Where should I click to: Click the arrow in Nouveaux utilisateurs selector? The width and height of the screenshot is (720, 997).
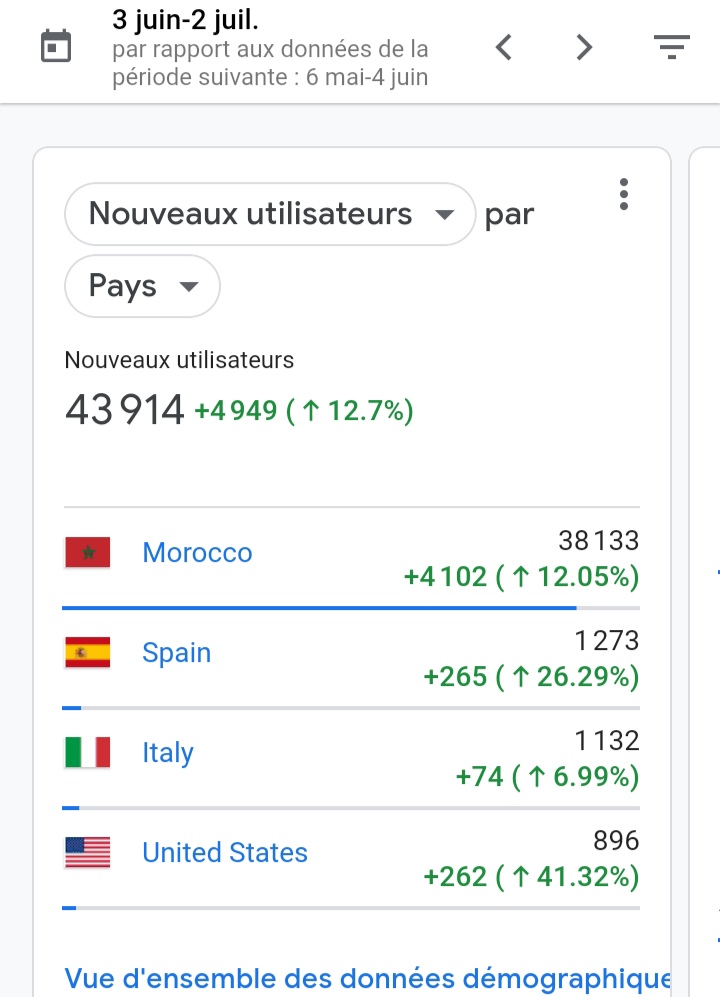445,215
